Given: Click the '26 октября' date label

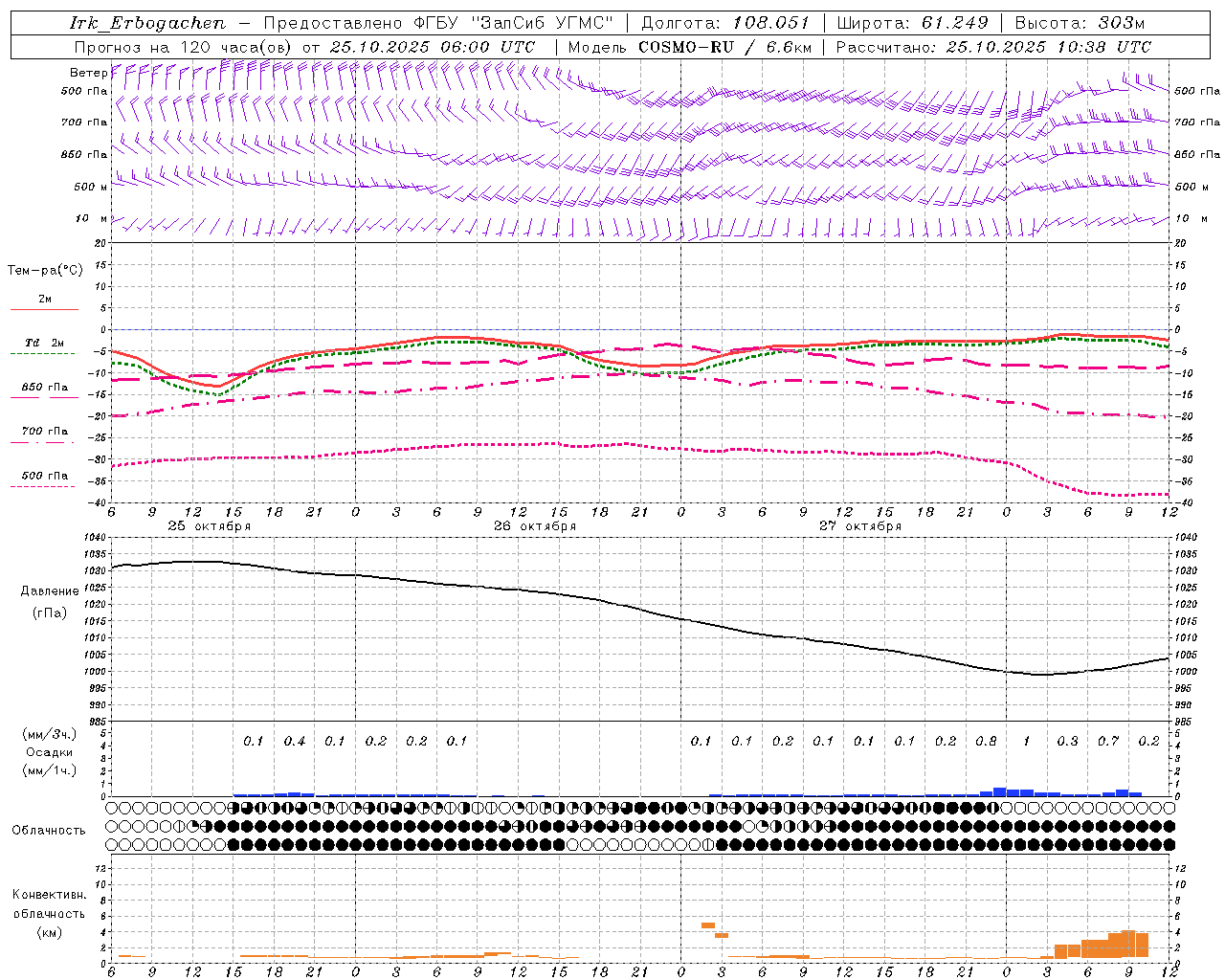Looking at the screenshot, I should (x=535, y=526).
